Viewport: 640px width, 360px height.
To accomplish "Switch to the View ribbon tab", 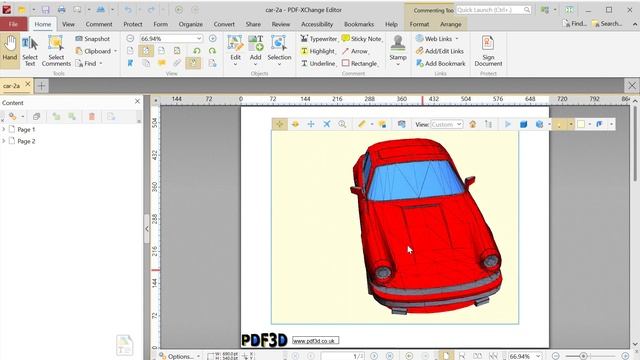I will 68,24.
